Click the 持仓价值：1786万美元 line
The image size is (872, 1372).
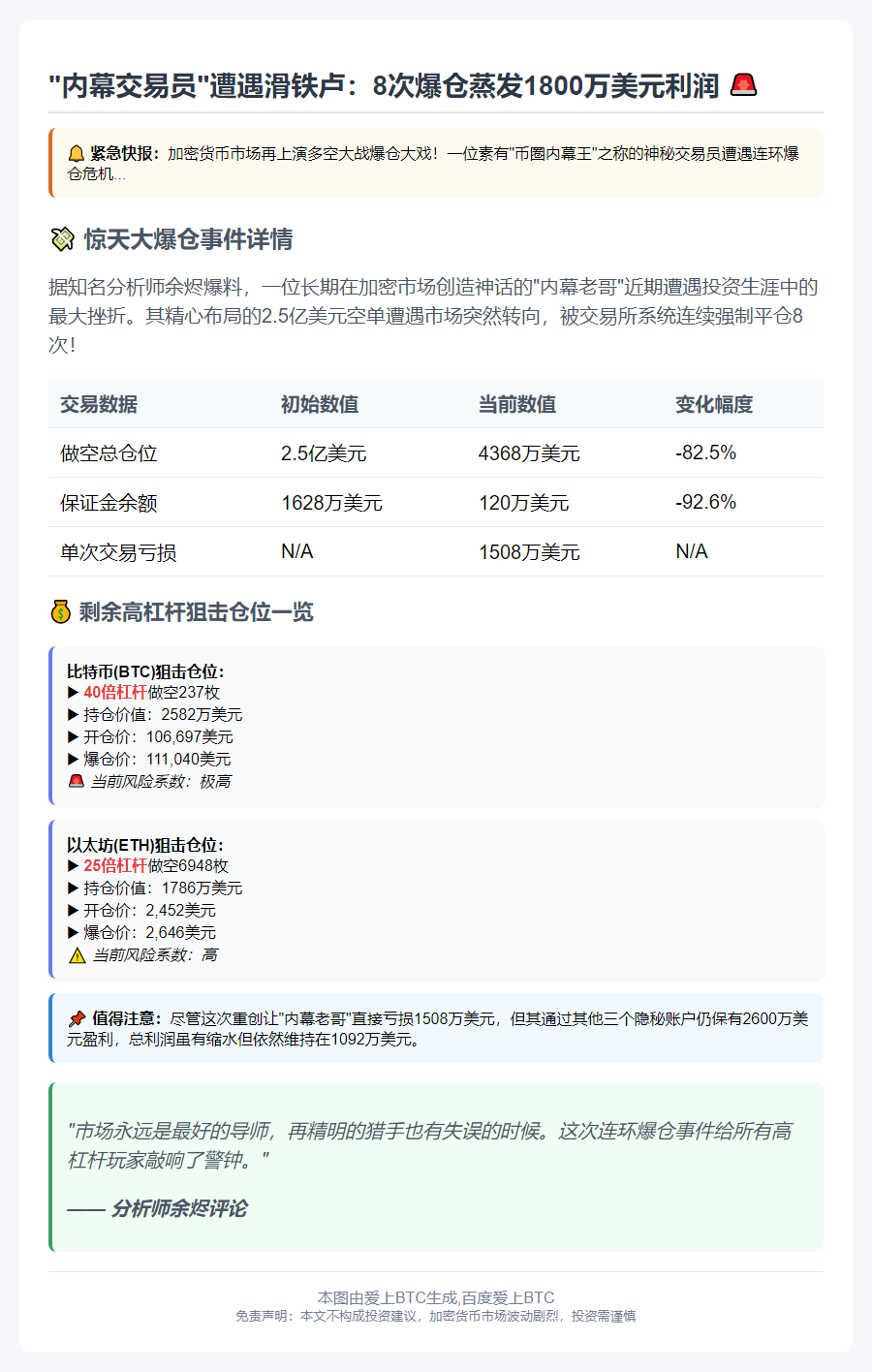click(155, 889)
